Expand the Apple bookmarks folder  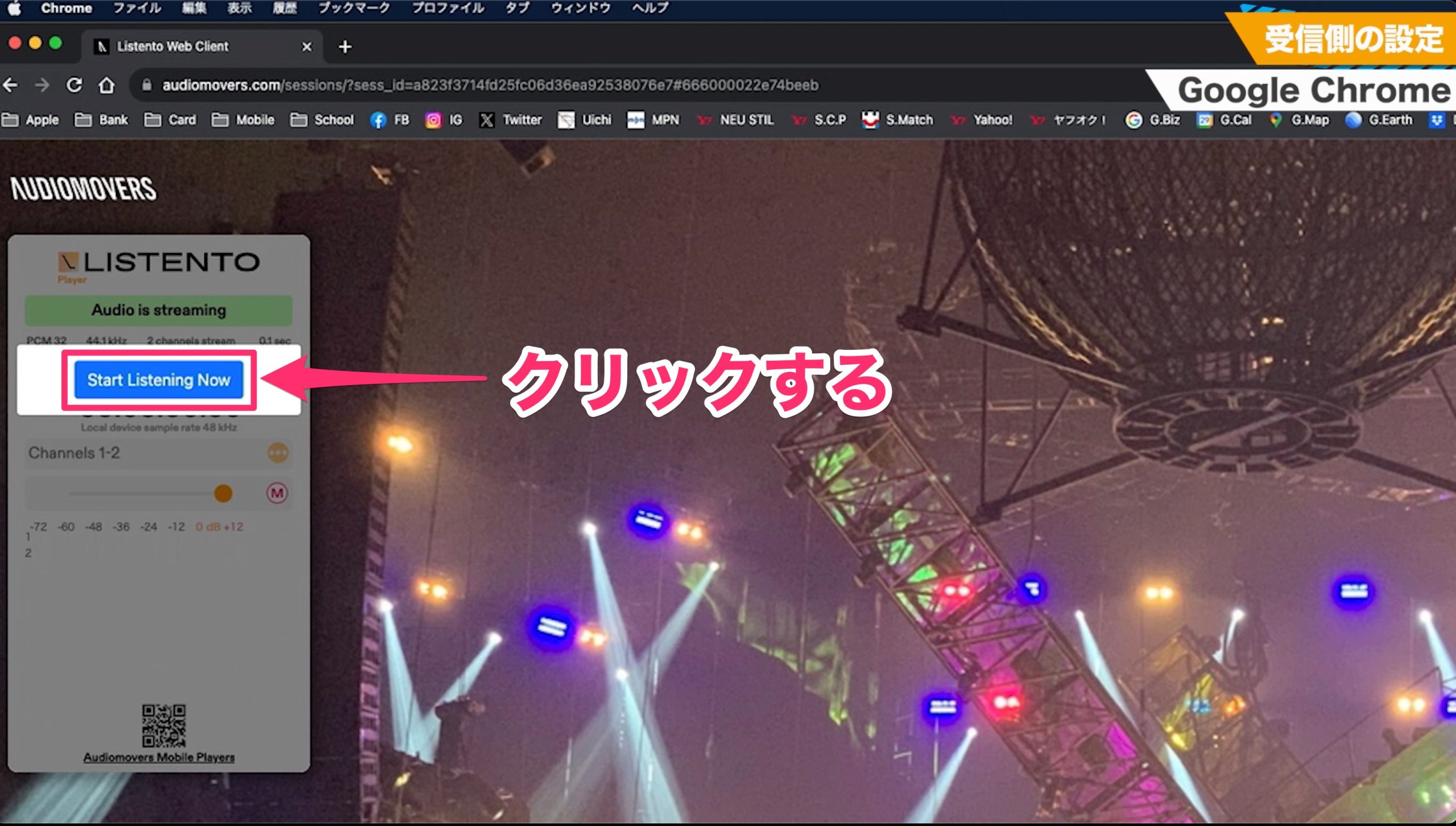click(30, 120)
